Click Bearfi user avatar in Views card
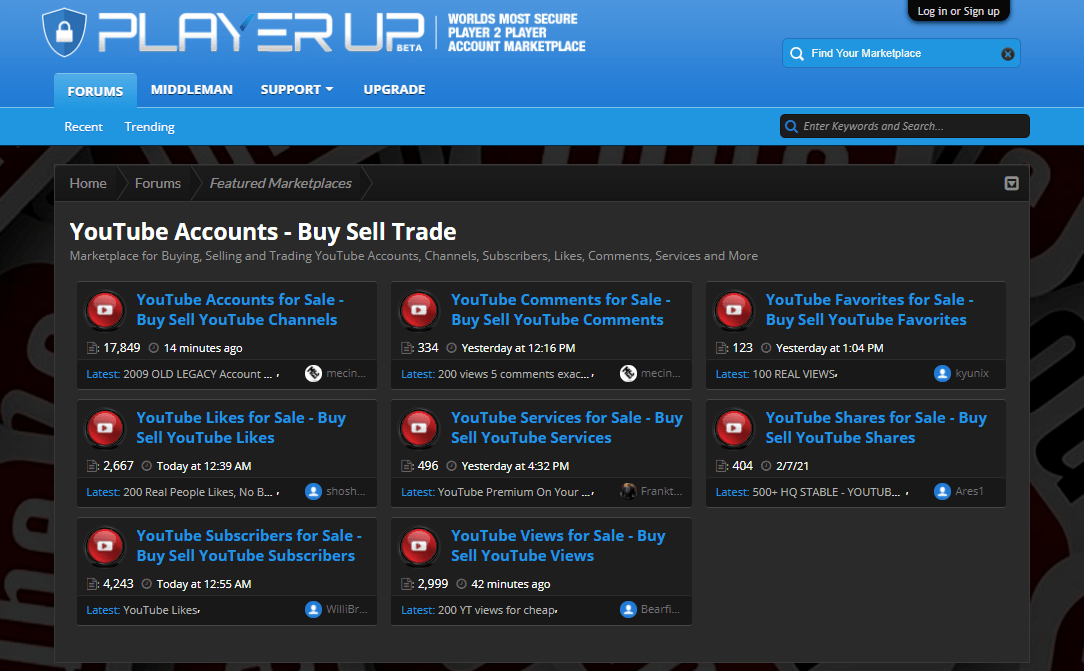Viewport: 1084px width, 671px height. [x=628, y=609]
